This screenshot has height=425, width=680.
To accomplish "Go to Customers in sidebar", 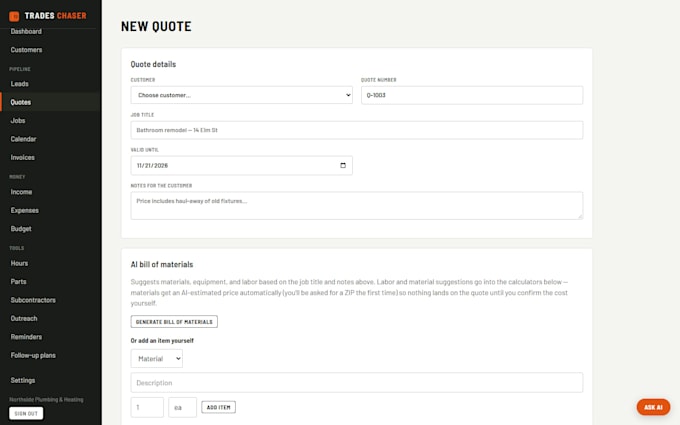I will (26, 50).
